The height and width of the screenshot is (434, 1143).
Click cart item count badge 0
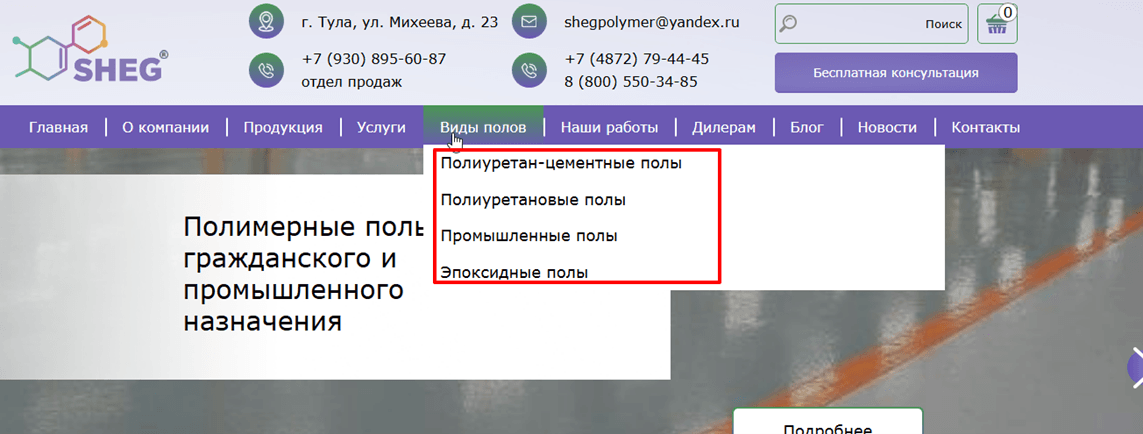[x=1008, y=12]
